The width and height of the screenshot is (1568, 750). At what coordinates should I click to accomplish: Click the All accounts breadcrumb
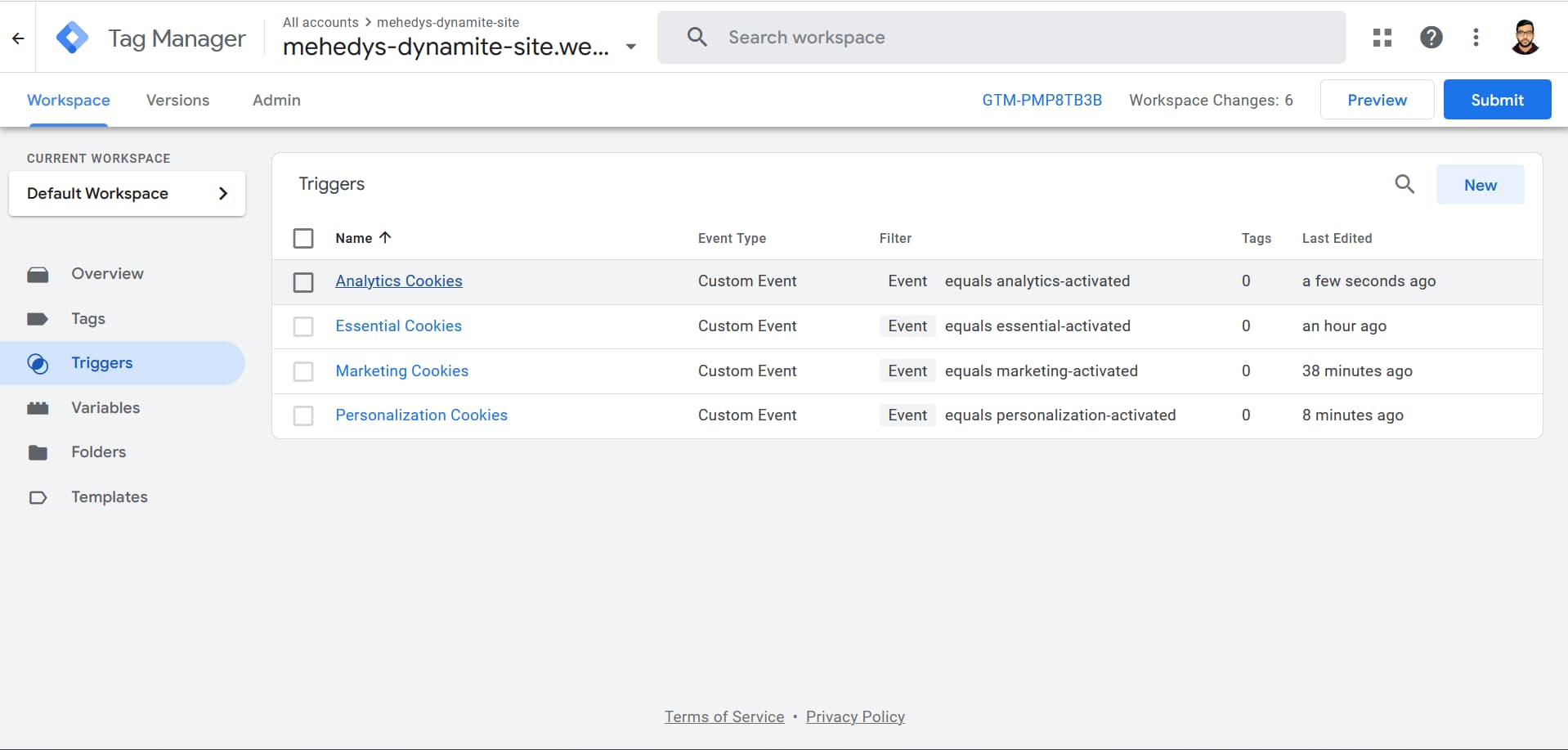click(320, 22)
